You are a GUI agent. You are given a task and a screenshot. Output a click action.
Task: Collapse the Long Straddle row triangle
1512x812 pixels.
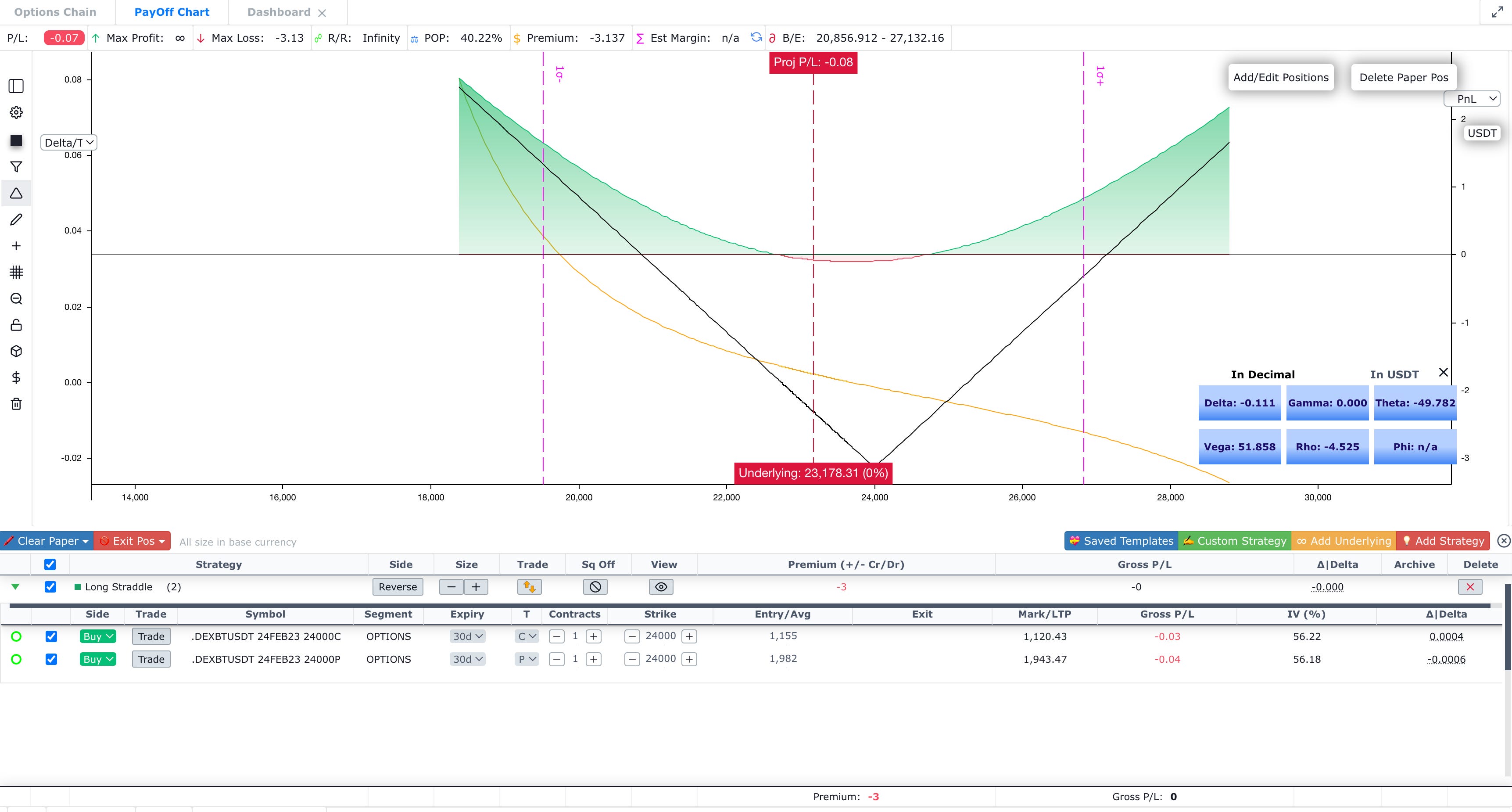click(x=16, y=586)
